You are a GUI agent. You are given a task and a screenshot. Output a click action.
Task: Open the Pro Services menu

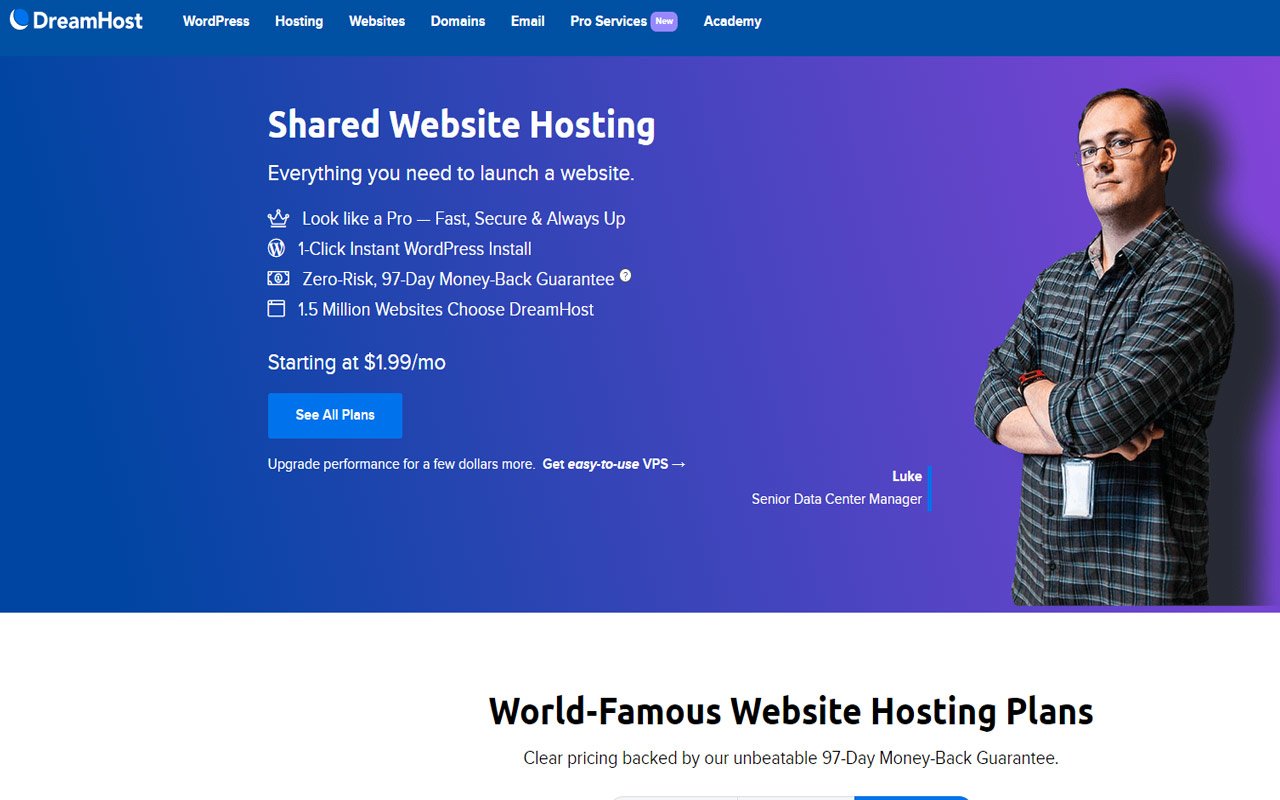(608, 21)
